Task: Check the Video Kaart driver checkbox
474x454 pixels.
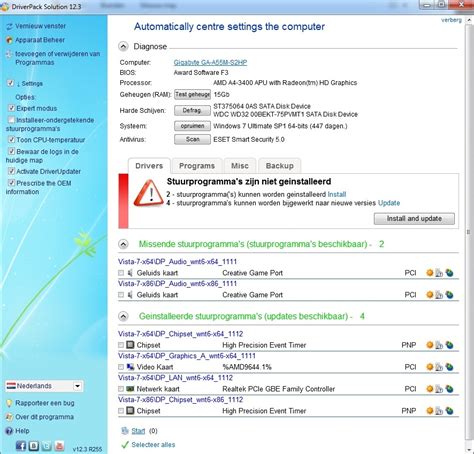Action: pos(121,367)
